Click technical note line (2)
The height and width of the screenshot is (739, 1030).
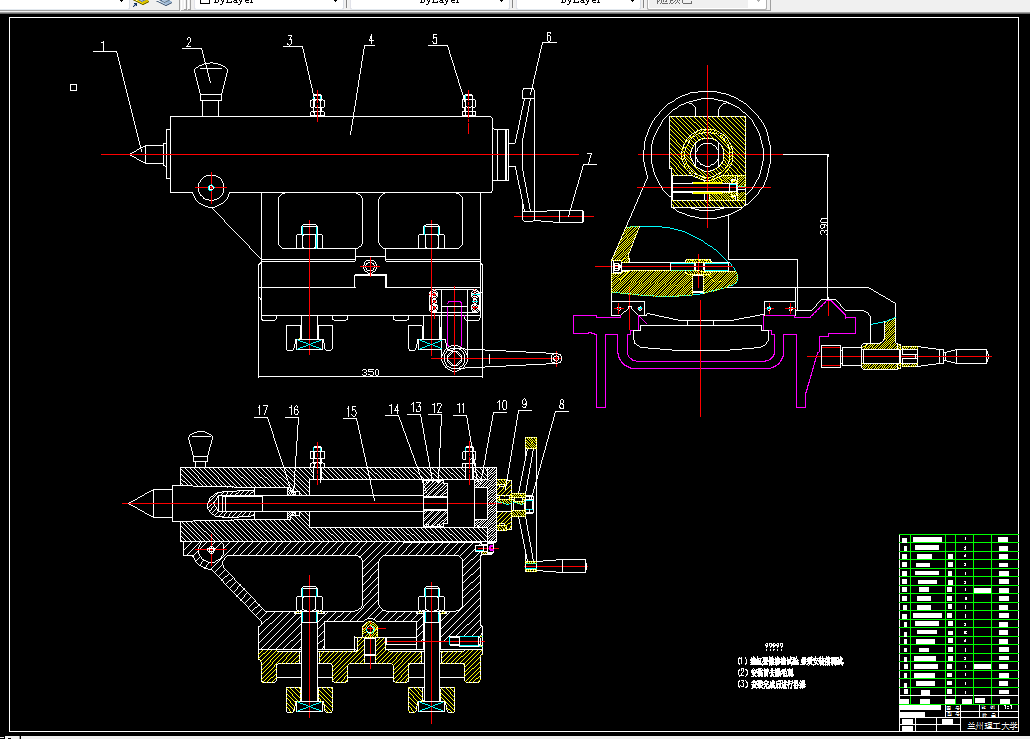[766, 673]
